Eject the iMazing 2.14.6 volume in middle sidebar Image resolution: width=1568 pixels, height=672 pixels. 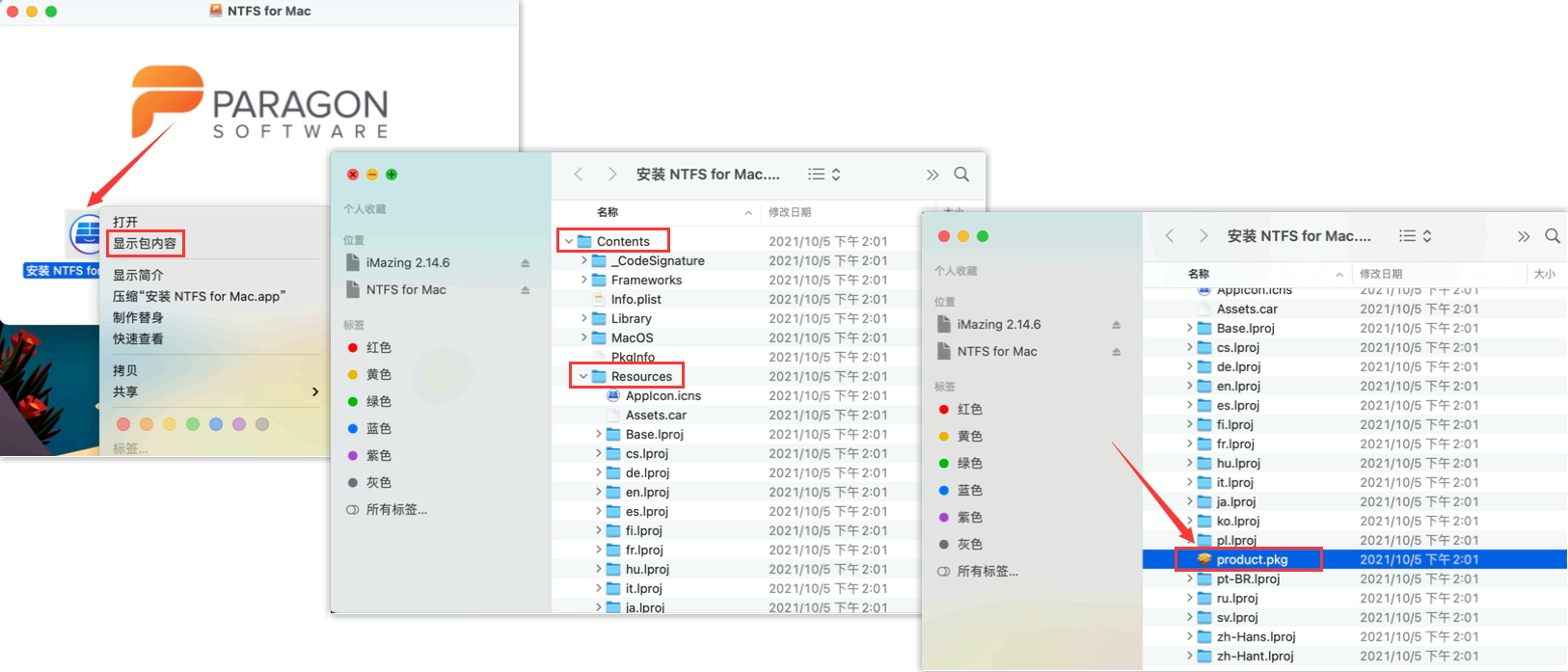click(x=526, y=263)
